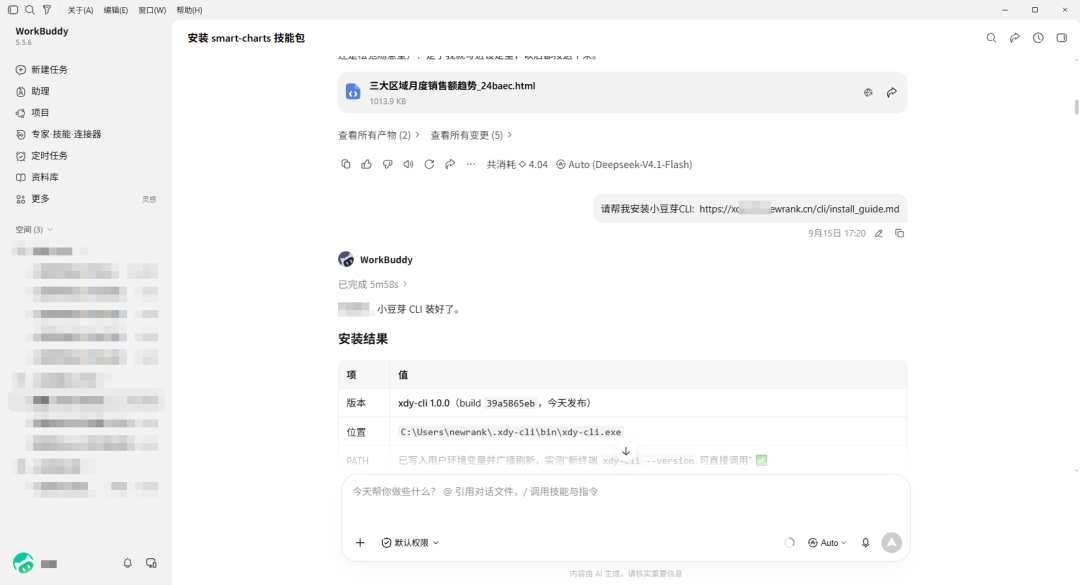Give the response a thumbs down
Image resolution: width=1080 pixels, height=585 pixels.
coord(388,164)
